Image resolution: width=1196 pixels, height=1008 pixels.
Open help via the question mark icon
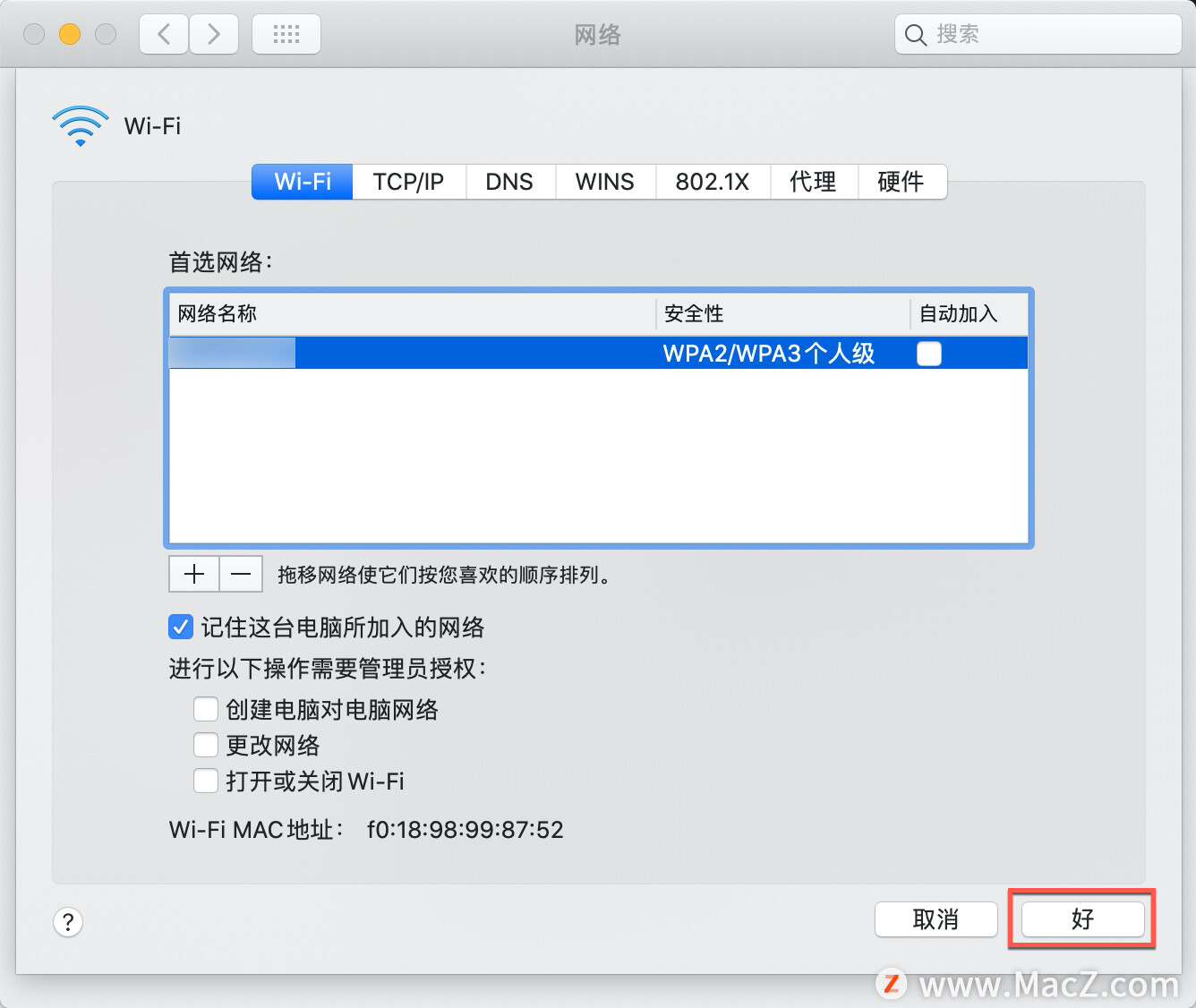(68, 921)
